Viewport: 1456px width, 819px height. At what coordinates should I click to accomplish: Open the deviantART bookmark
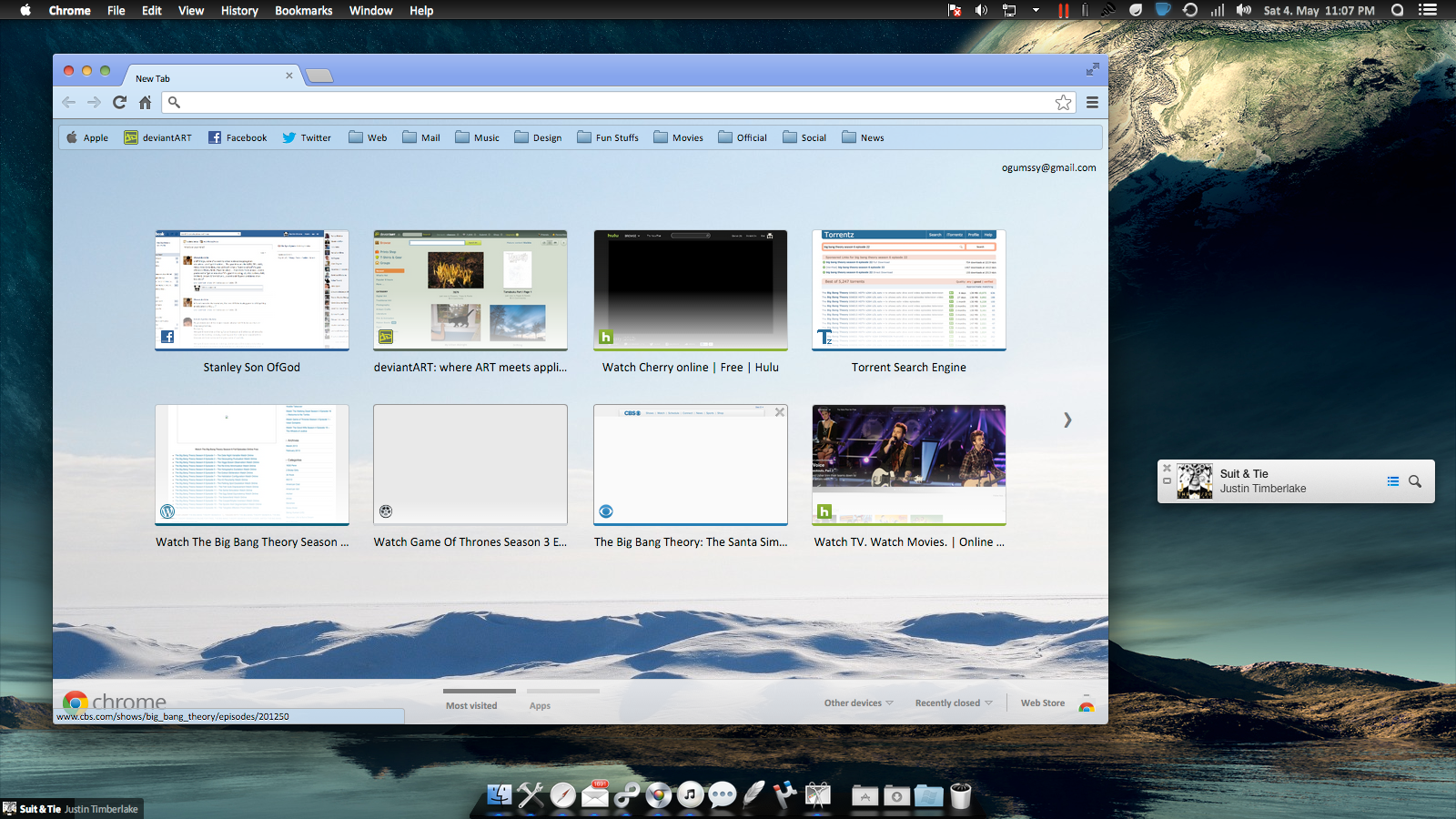point(157,138)
